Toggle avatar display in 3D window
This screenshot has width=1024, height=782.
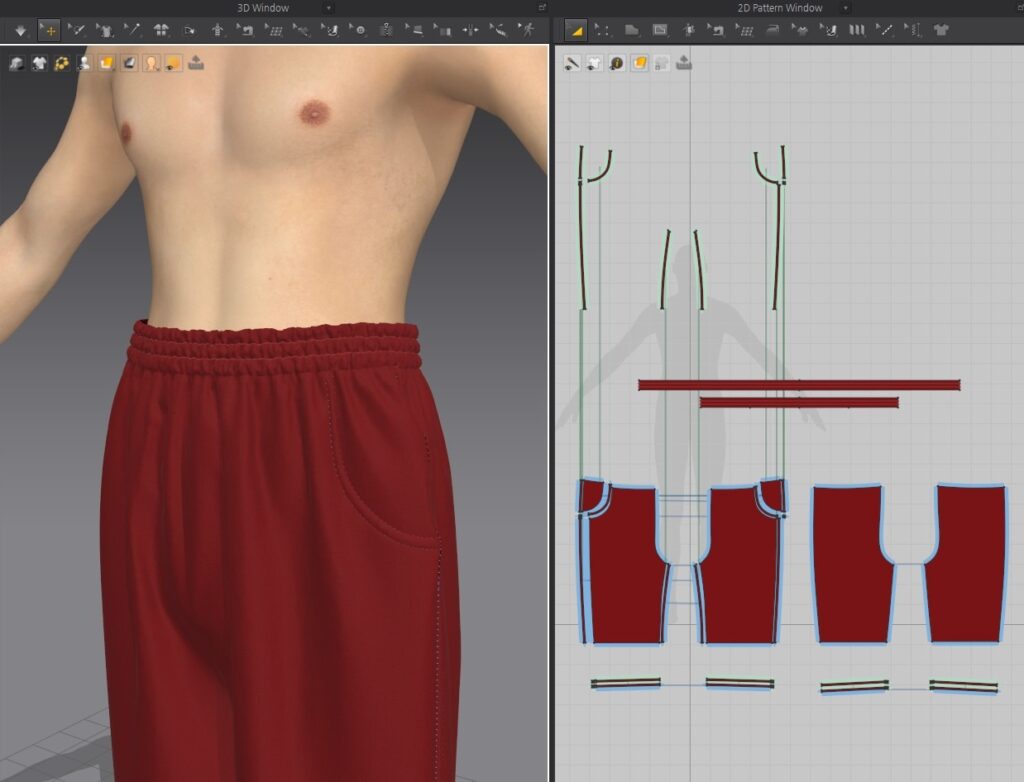(84, 63)
